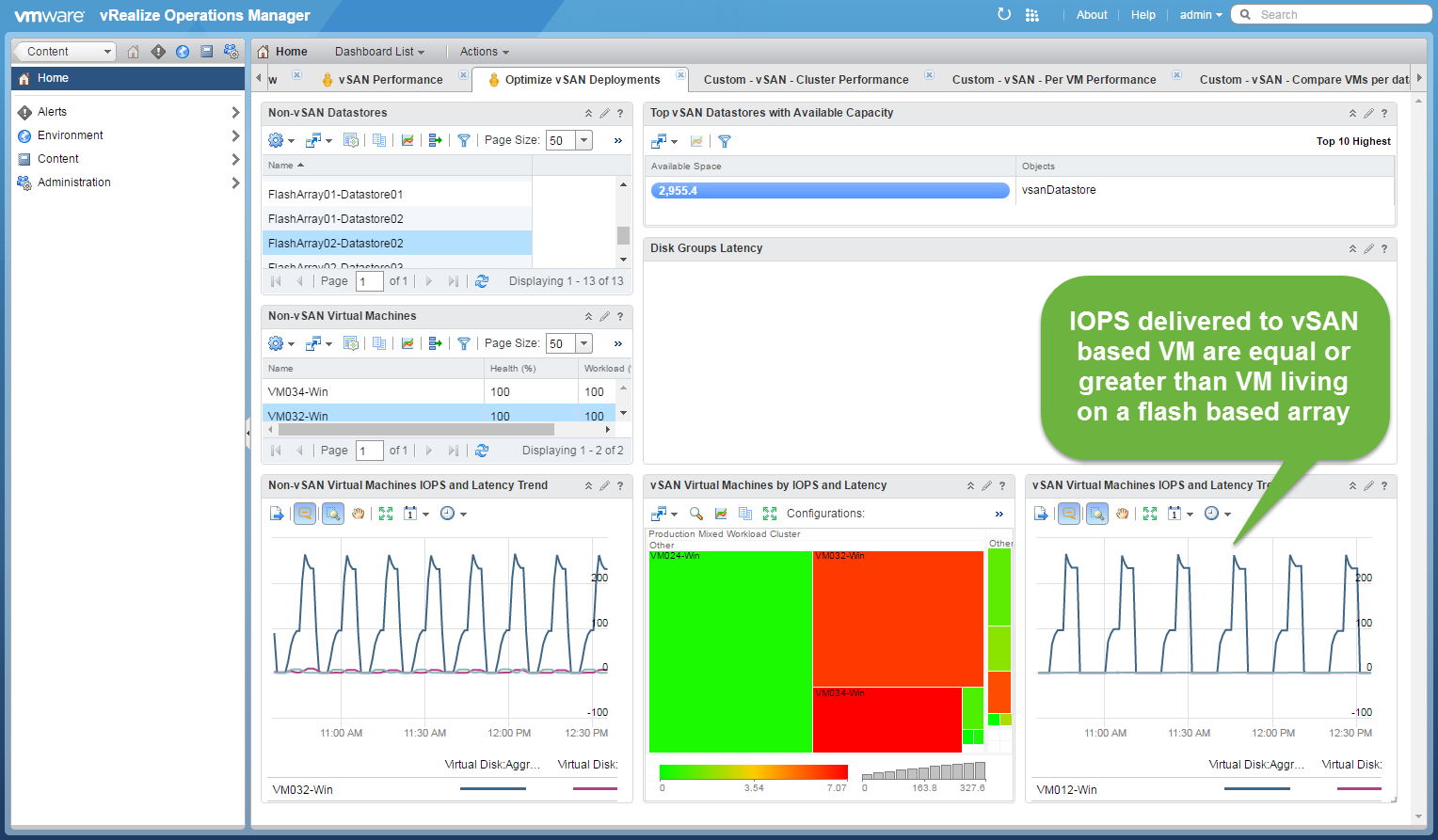This screenshot has width=1438, height=840.
Task: Open the Page Size dropdown in Non-vSAN Datastores
Action: click(584, 140)
